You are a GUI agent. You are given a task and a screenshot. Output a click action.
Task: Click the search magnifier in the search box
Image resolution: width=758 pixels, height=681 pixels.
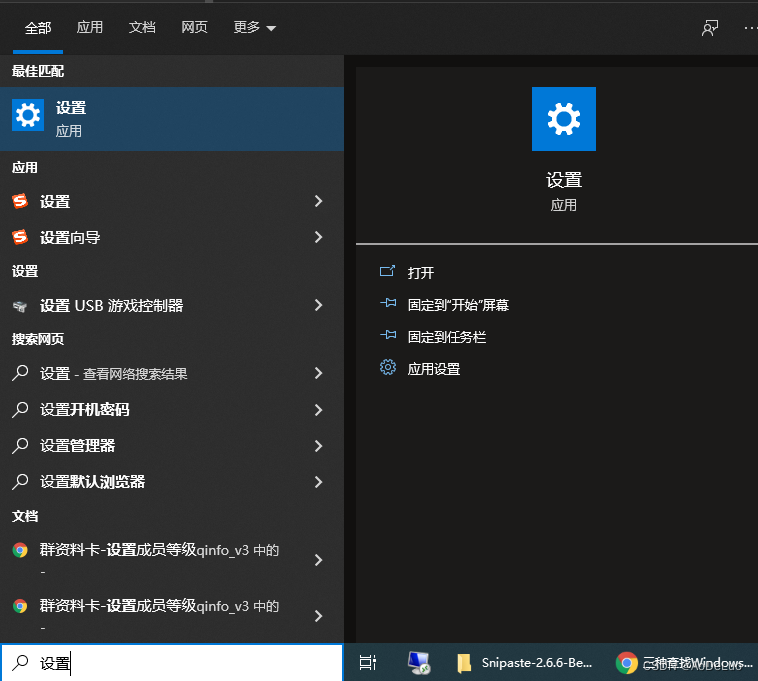[x=20, y=663]
